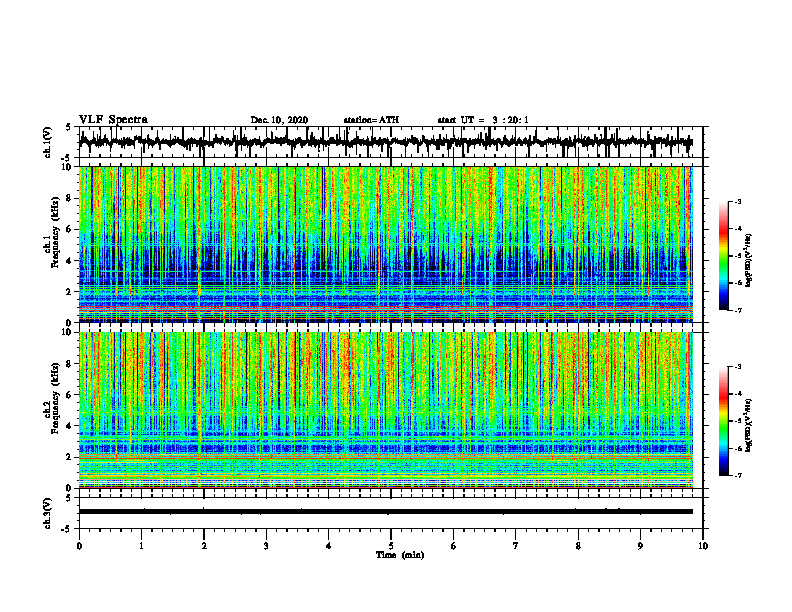Click the "VLF Spectra" plot title
The image size is (792, 612).
tap(113, 120)
